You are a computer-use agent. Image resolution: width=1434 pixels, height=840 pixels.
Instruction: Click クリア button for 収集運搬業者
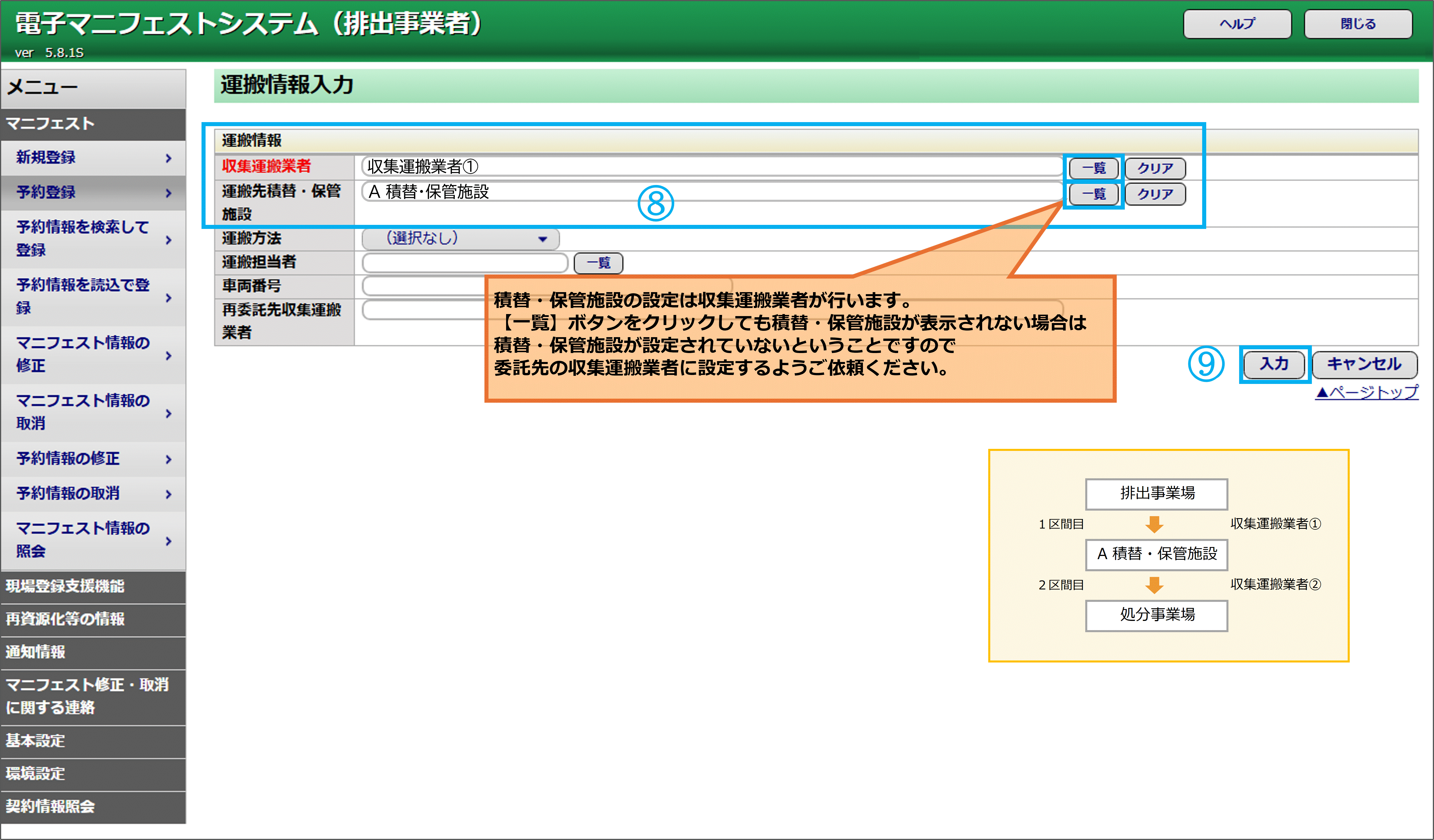[1155, 169]
